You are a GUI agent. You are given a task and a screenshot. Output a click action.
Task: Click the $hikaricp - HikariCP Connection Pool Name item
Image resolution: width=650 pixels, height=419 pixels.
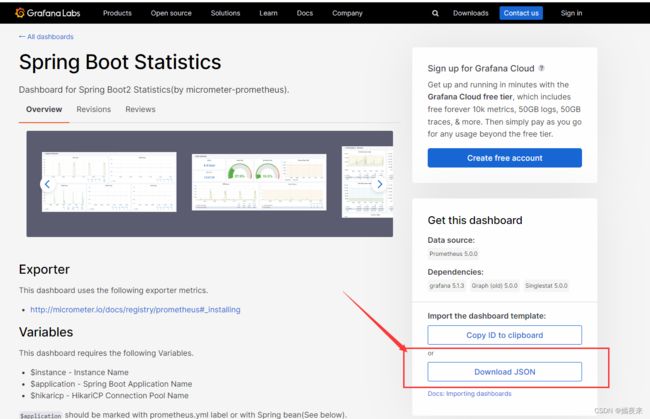109,395
